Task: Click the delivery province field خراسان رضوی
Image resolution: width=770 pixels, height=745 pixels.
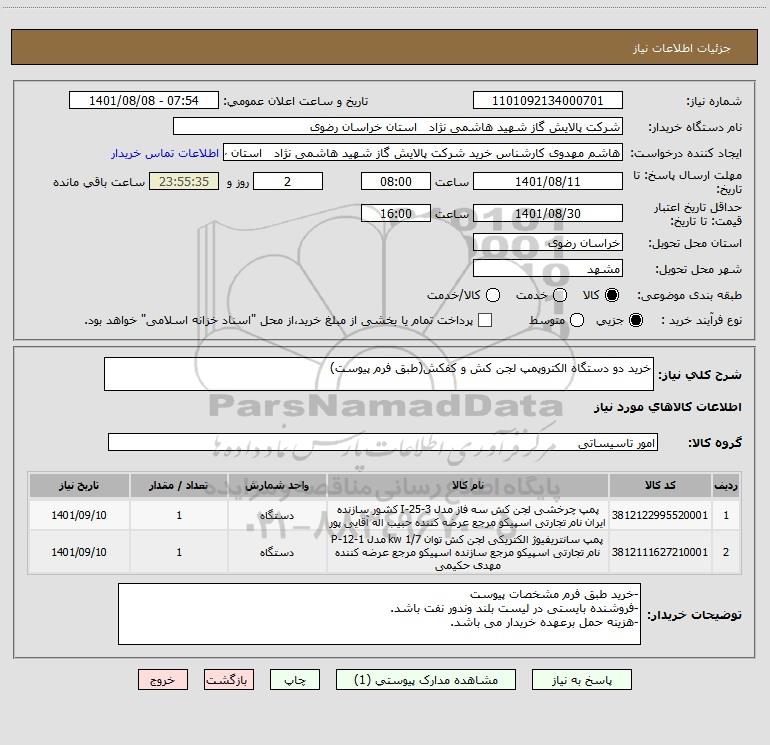Action: (x=548, y=242)
